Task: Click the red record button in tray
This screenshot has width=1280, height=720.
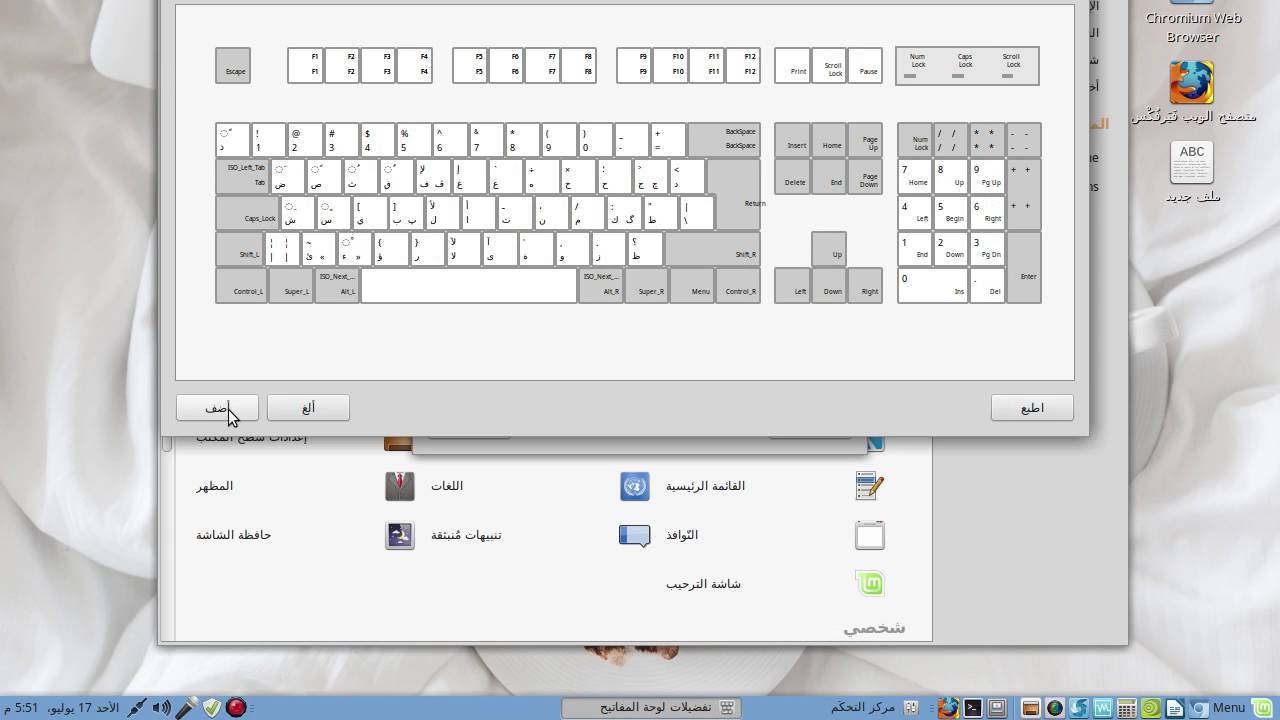Action: 237,708
